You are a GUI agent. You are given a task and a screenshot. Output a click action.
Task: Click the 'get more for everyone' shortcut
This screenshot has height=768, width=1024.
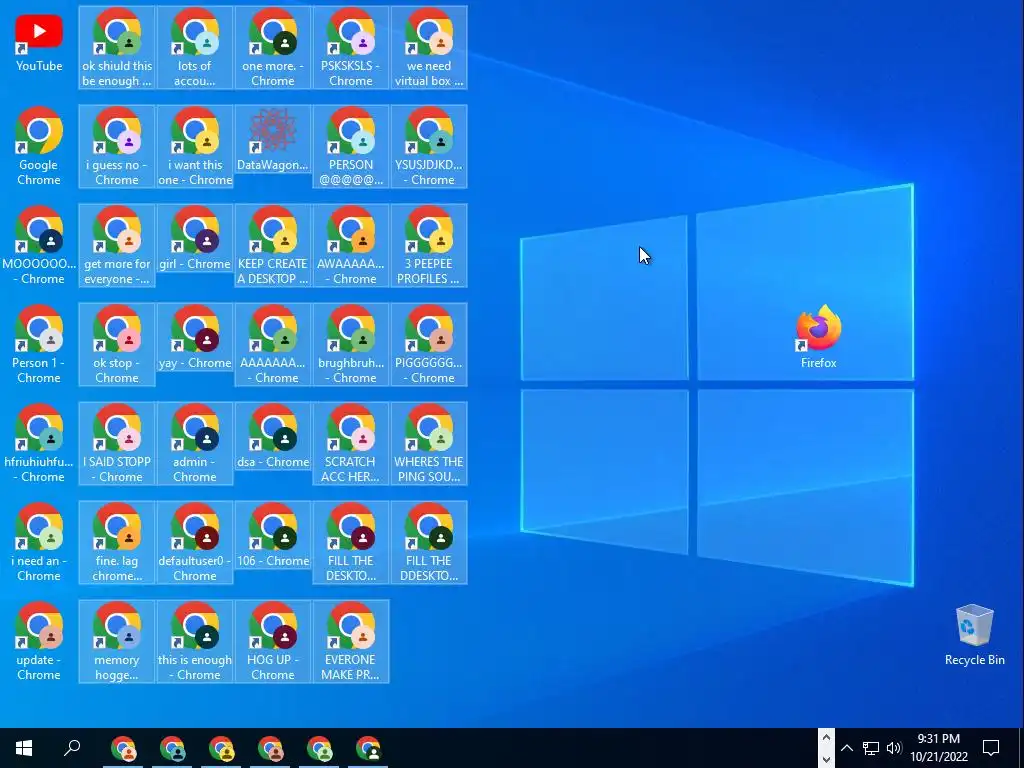click(117, 246)
